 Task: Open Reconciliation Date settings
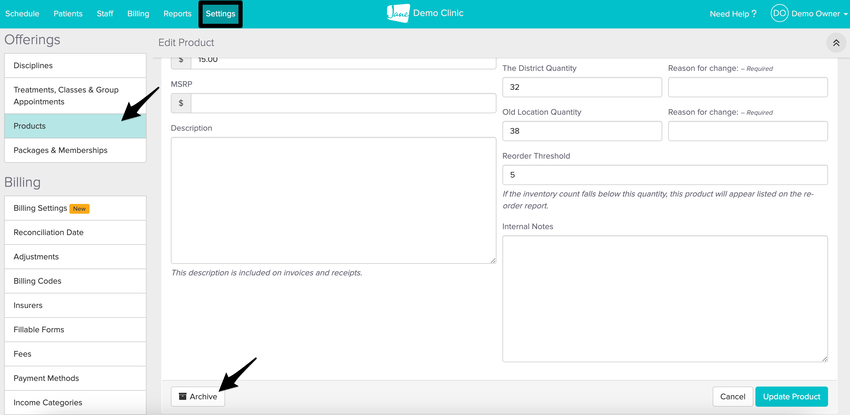coord(75,232)
